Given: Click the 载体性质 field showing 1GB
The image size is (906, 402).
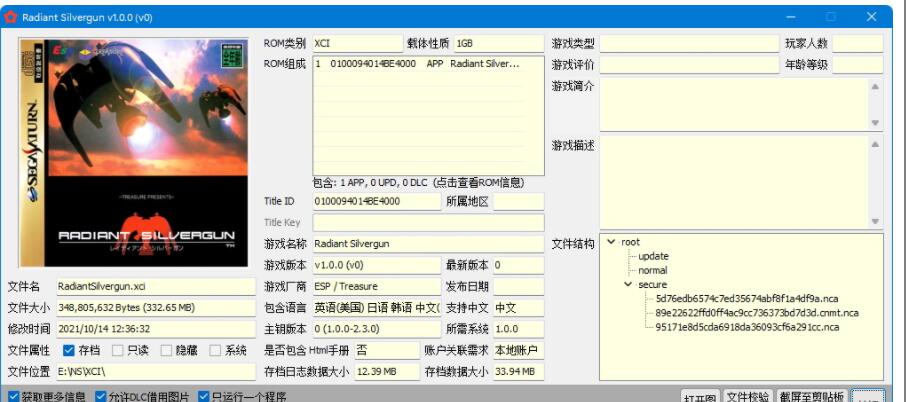Looking at the screenshot, I should [x=499, y=43].
